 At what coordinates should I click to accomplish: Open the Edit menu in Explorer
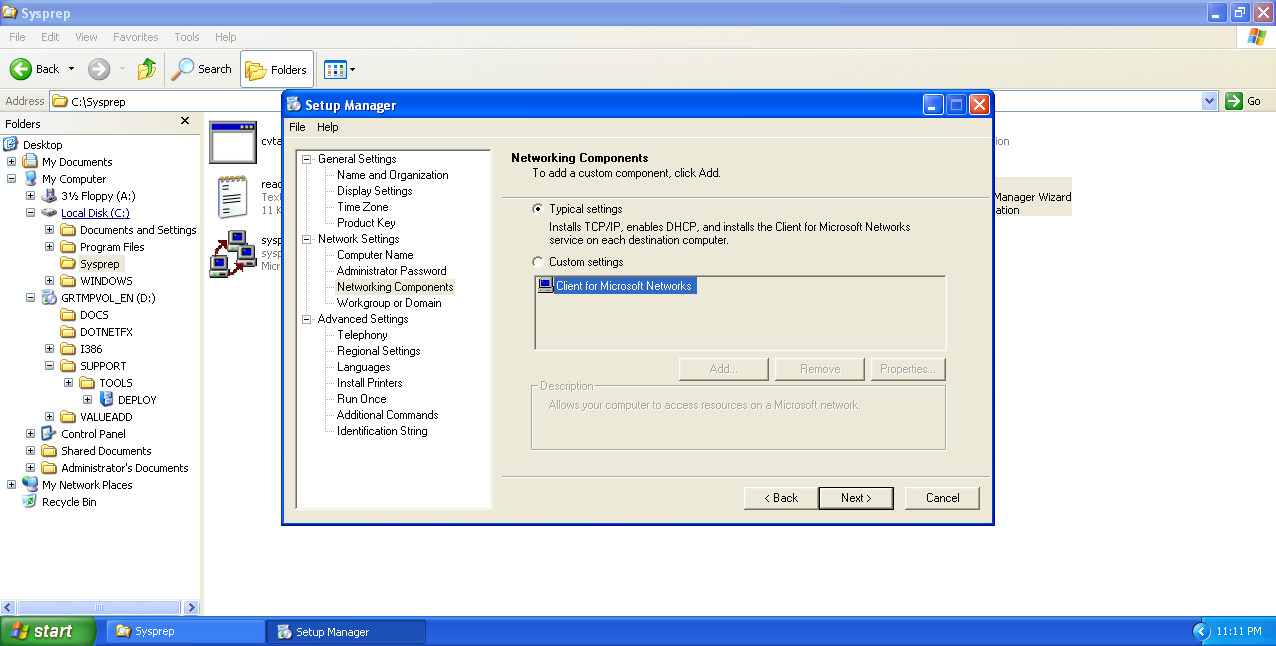click(x=50, y=37)
